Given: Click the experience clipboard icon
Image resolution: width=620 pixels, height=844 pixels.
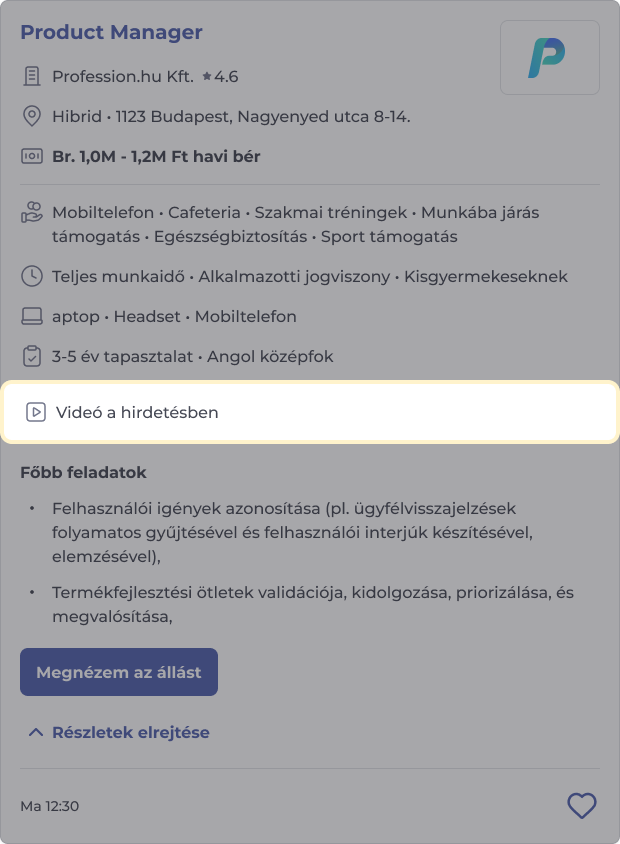Looking at the screenshot, I should 32,356.
